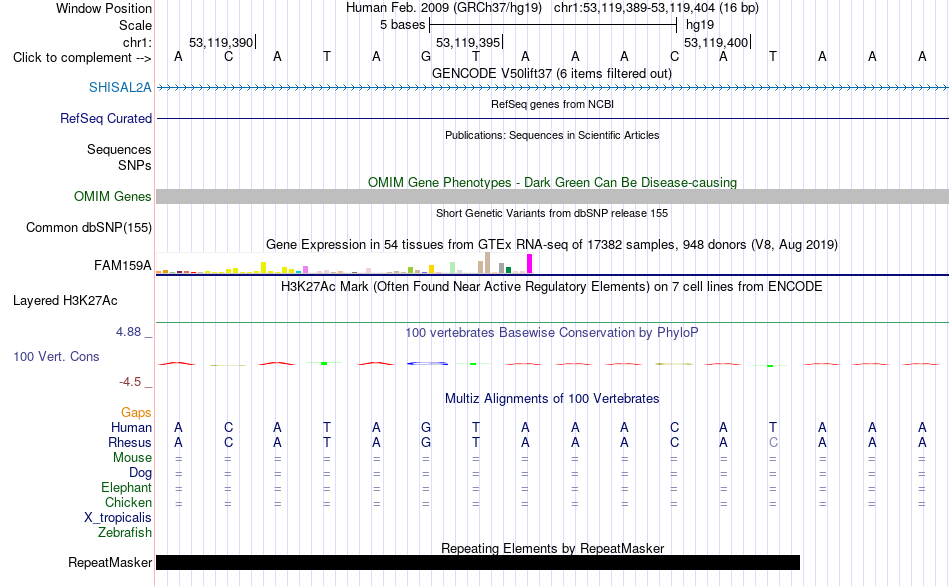
Task: Click the Sequences SNPs track label
Action: (x=119, y=158)
